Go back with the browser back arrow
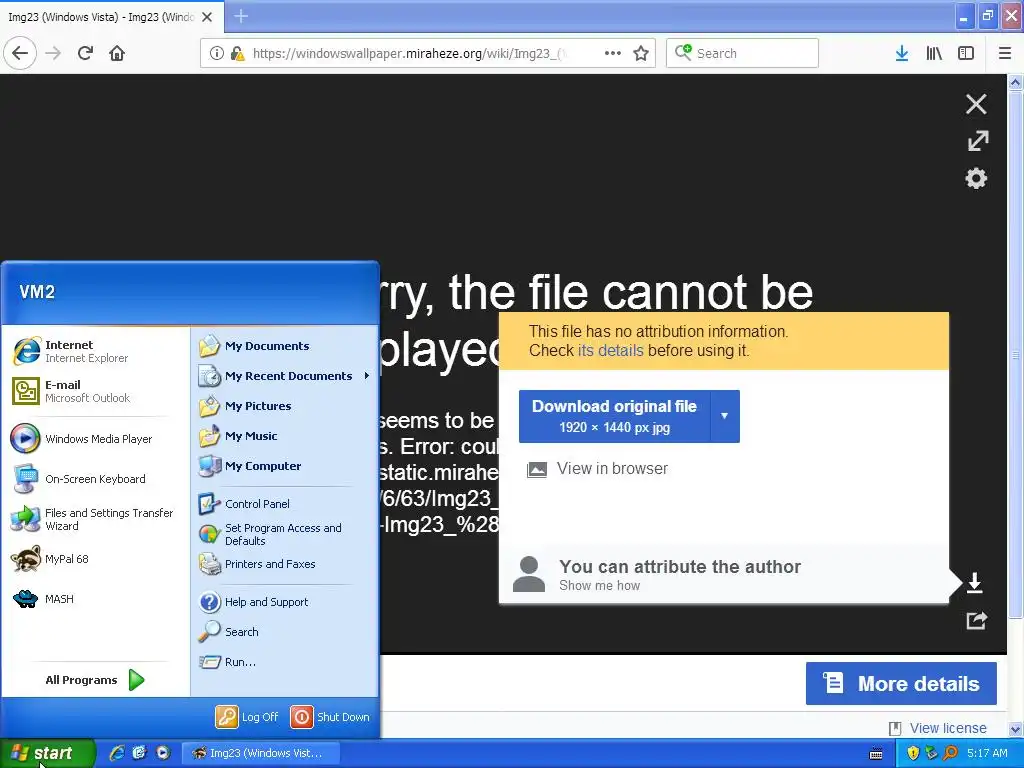This screenshot has width=1024, height=768. tap(20, 53)
